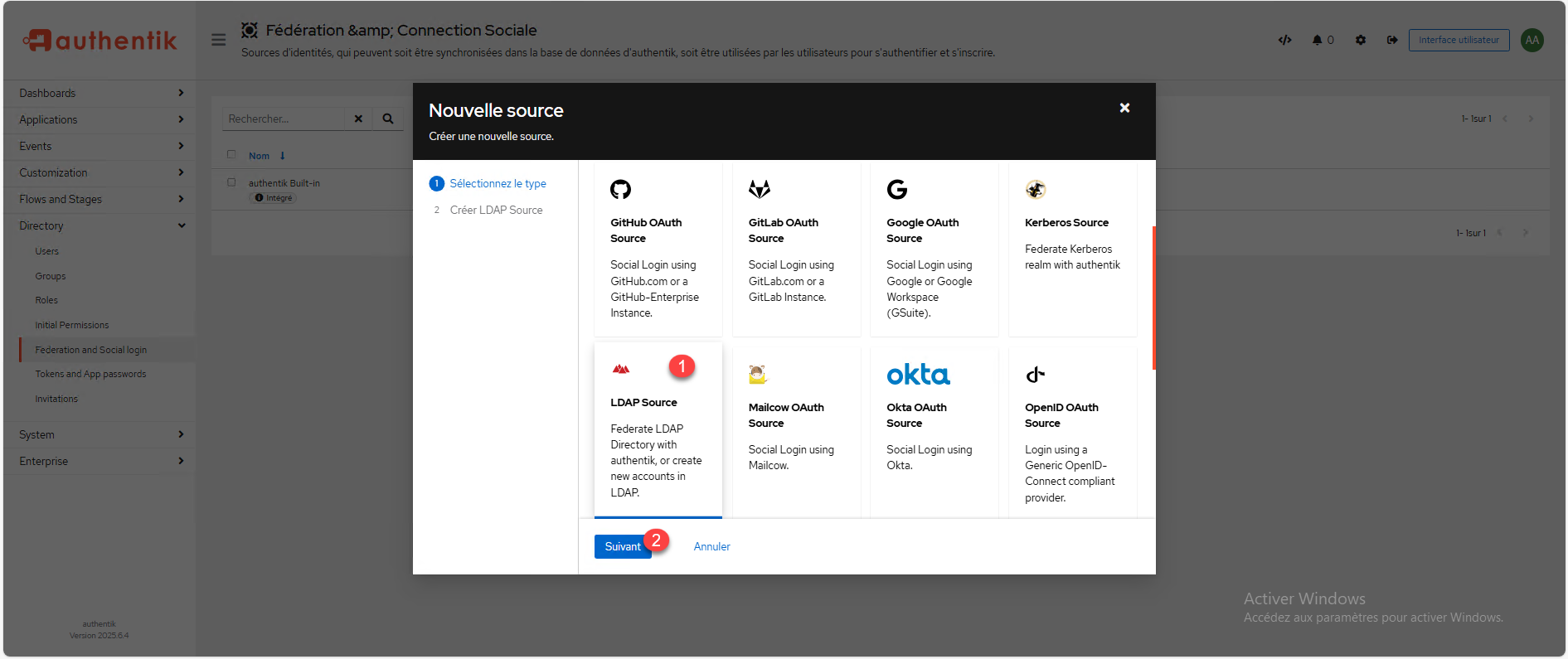1568x659 pixels.
Task: Toggle the hamburger sidebar menu
Action: click(218, 40)
